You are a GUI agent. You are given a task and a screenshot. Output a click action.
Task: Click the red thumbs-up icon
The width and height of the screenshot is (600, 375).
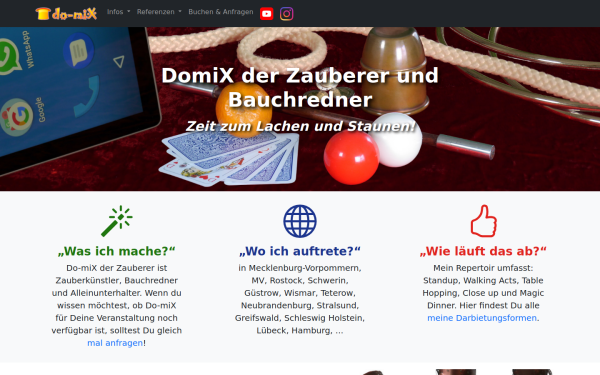483,221
